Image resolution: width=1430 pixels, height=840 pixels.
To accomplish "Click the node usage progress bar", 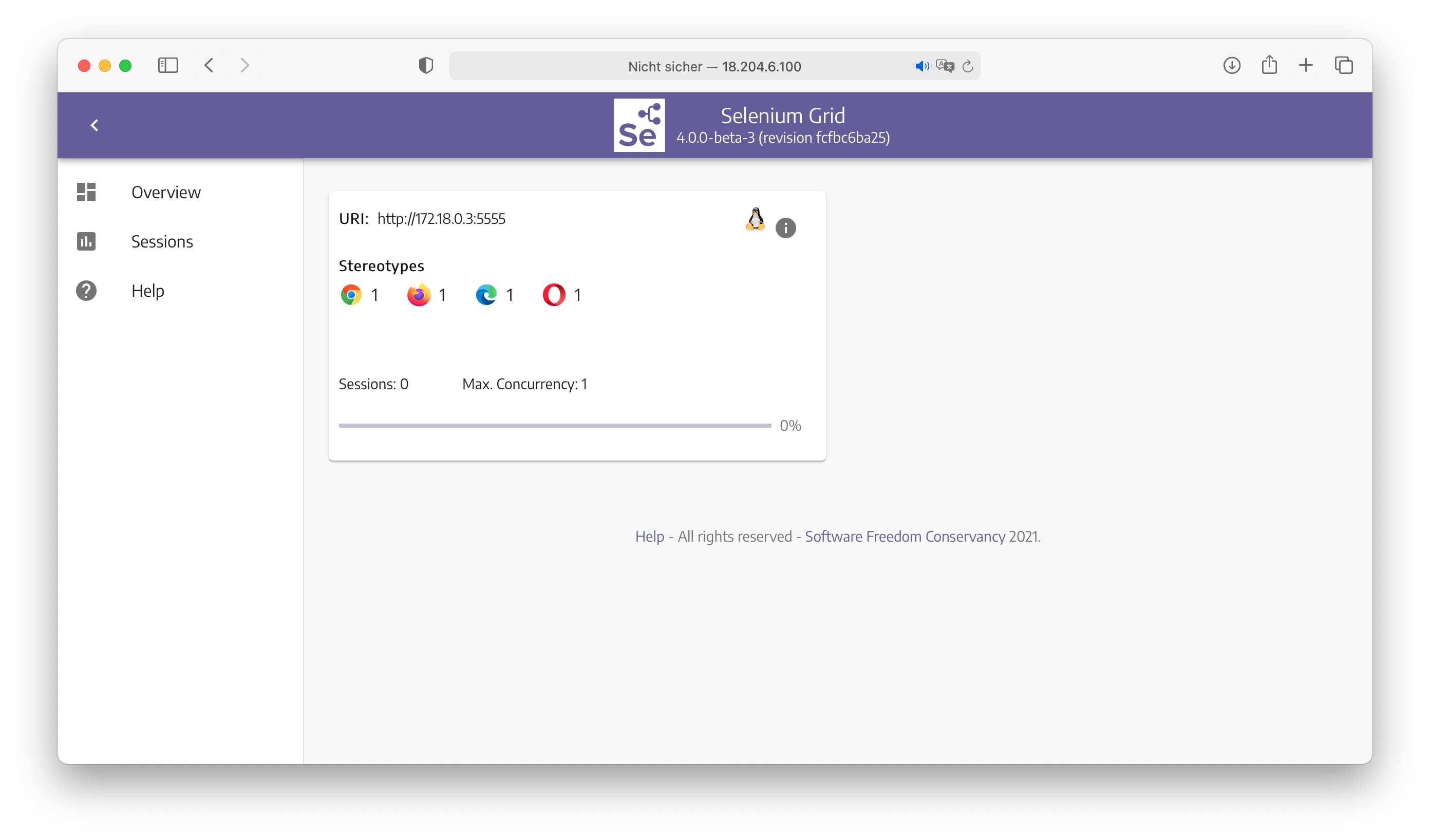I will [x=554, y=425].
